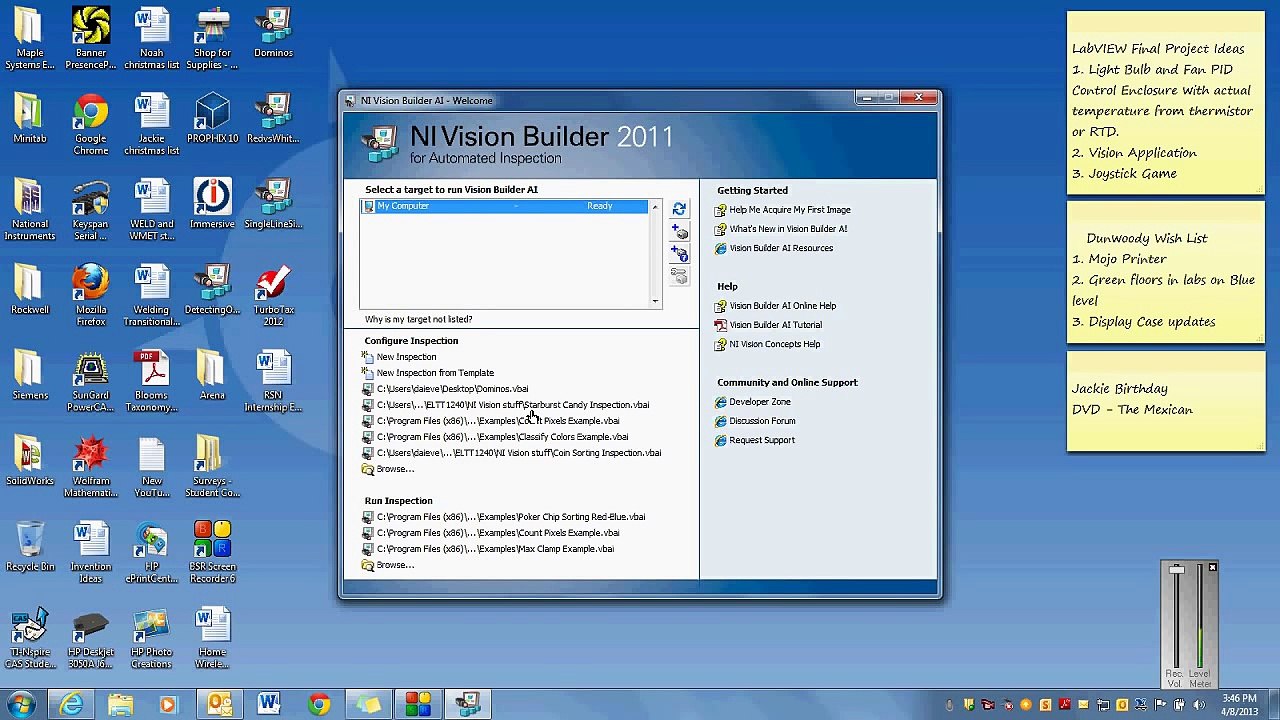Click the Rec. Vol. slider handle
Screen dimensions: 1280x720
pos(1176,570)
